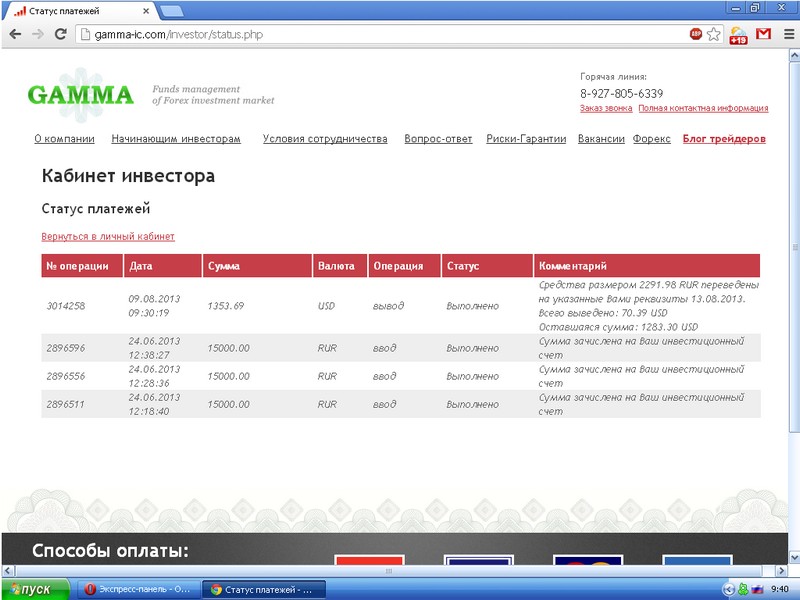Click the Gmail extension icon

(763, 34)
